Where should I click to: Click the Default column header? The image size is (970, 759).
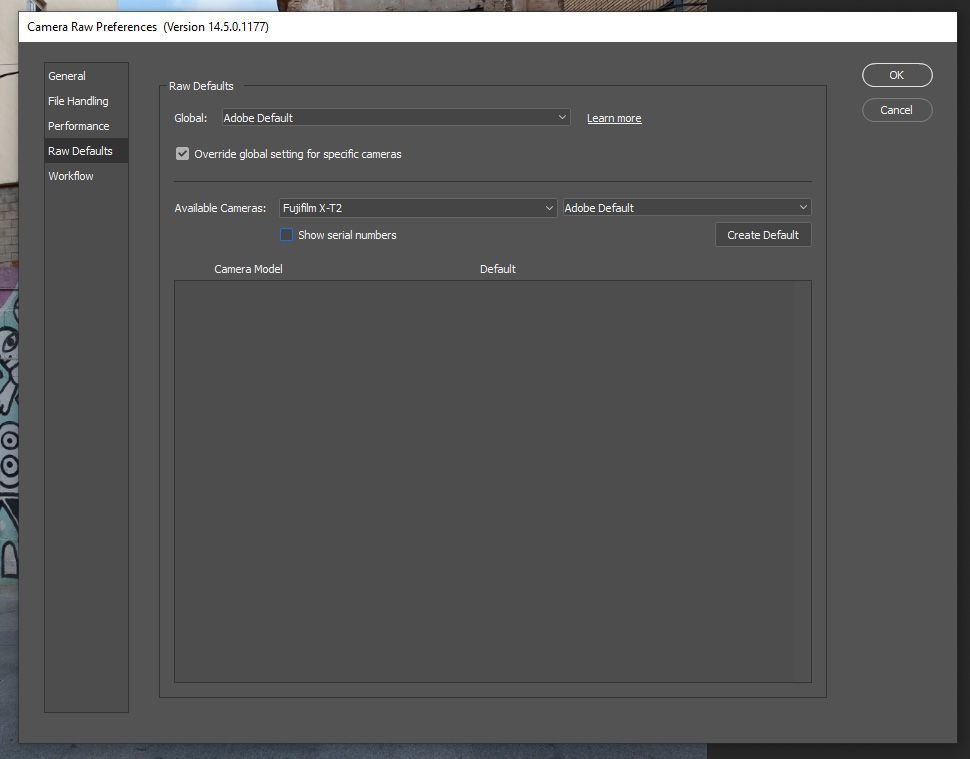(497, 268)
